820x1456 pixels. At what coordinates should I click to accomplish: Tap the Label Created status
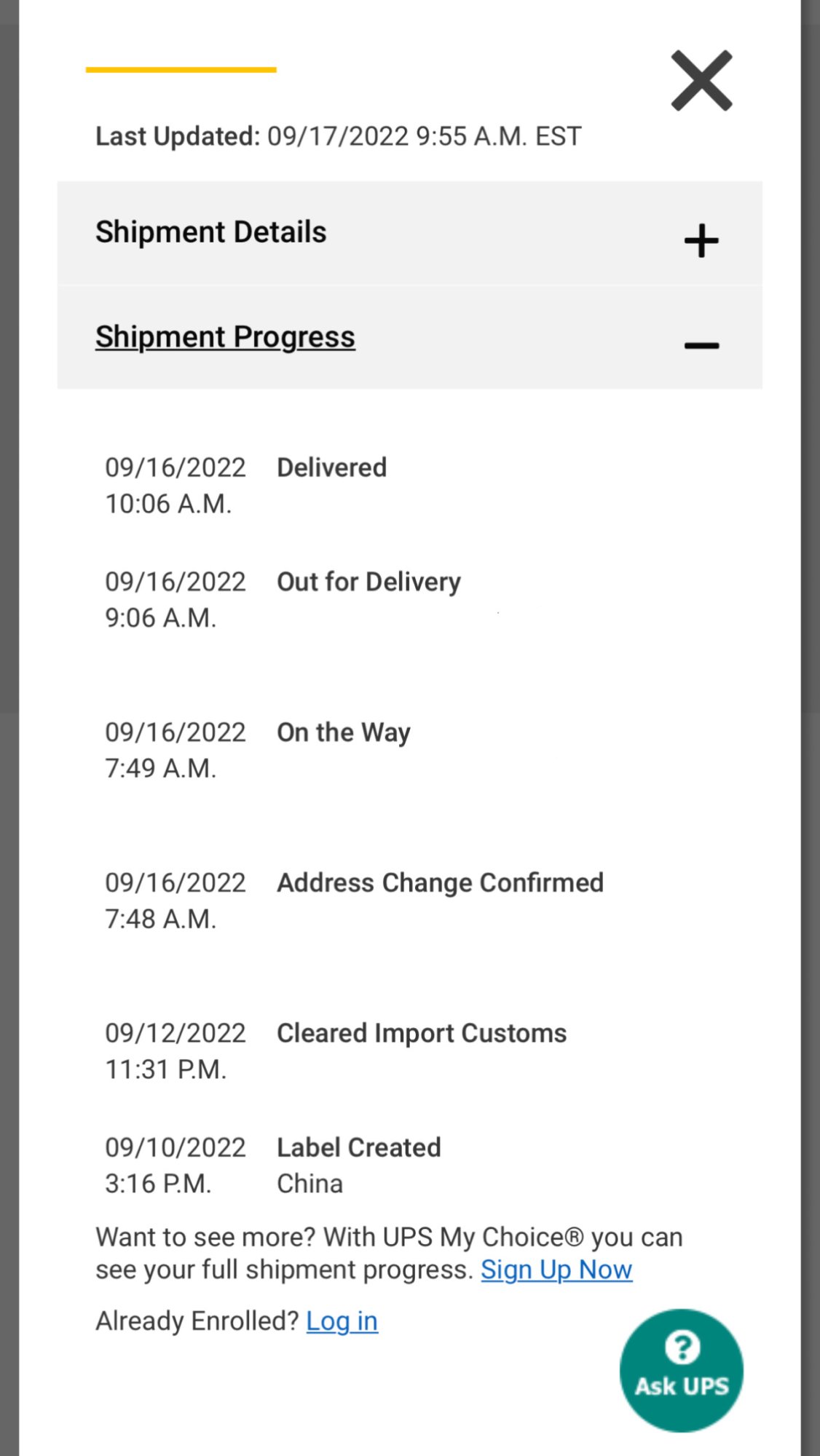point(359,1147)
